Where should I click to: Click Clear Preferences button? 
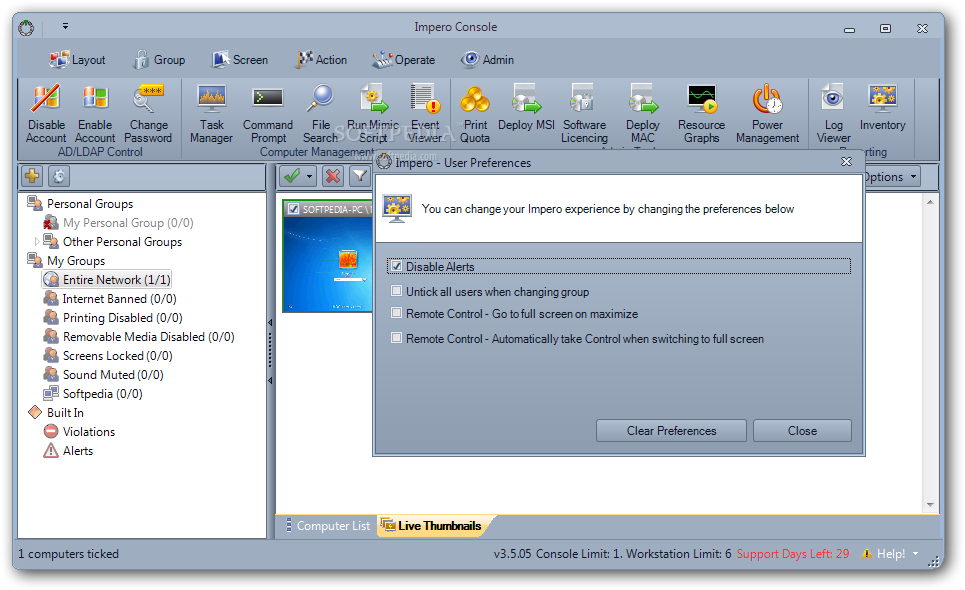click(x=671, y=431)
